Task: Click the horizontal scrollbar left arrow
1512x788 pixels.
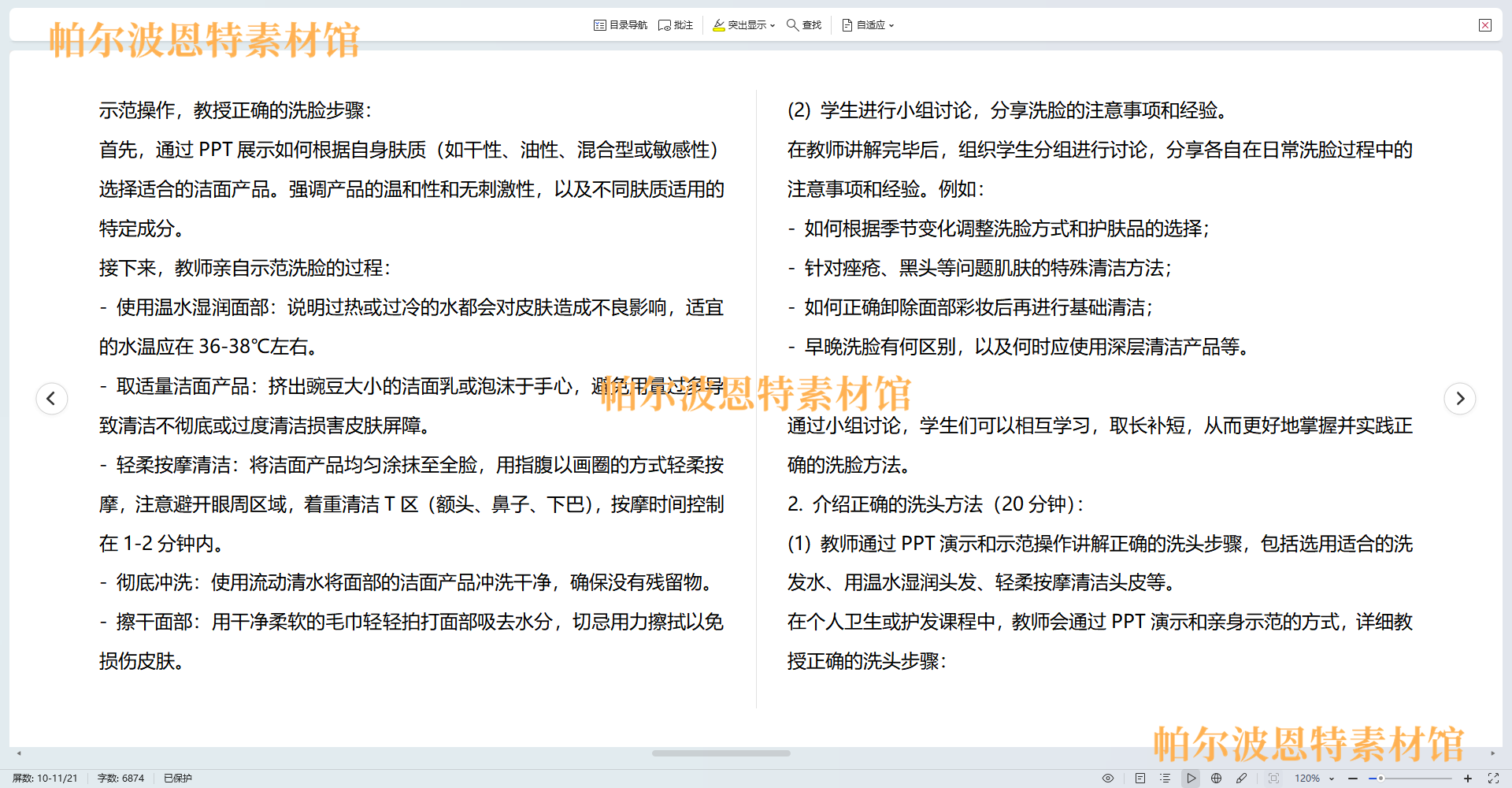Action: coord(19,753)
